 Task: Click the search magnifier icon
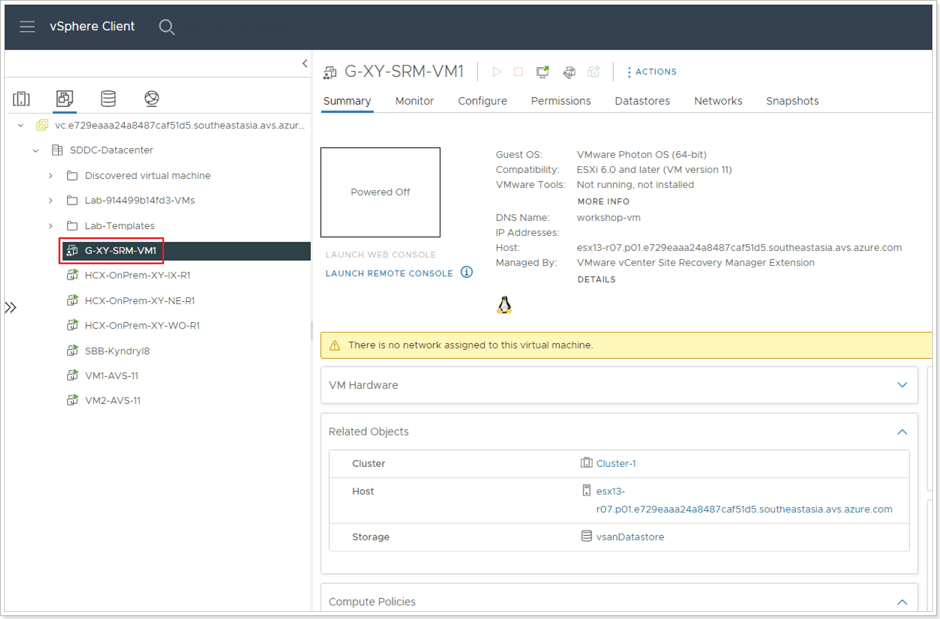click(x=167, y=27)
